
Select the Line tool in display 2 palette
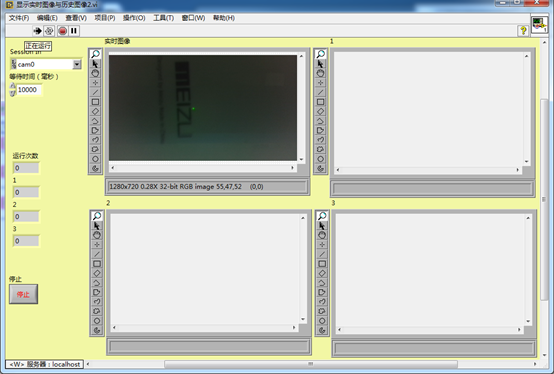(x=97, y=254)
